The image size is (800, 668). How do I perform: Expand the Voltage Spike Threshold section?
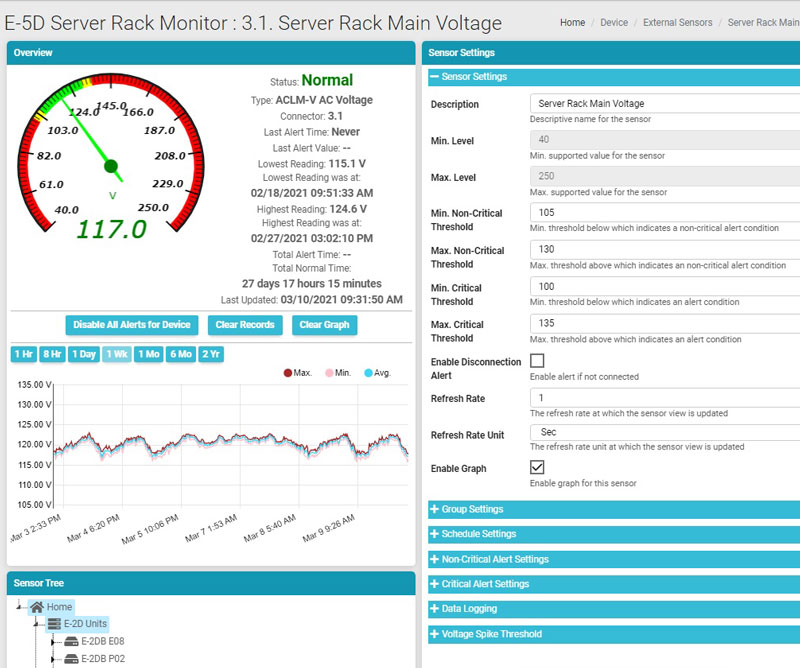(614, 634)
